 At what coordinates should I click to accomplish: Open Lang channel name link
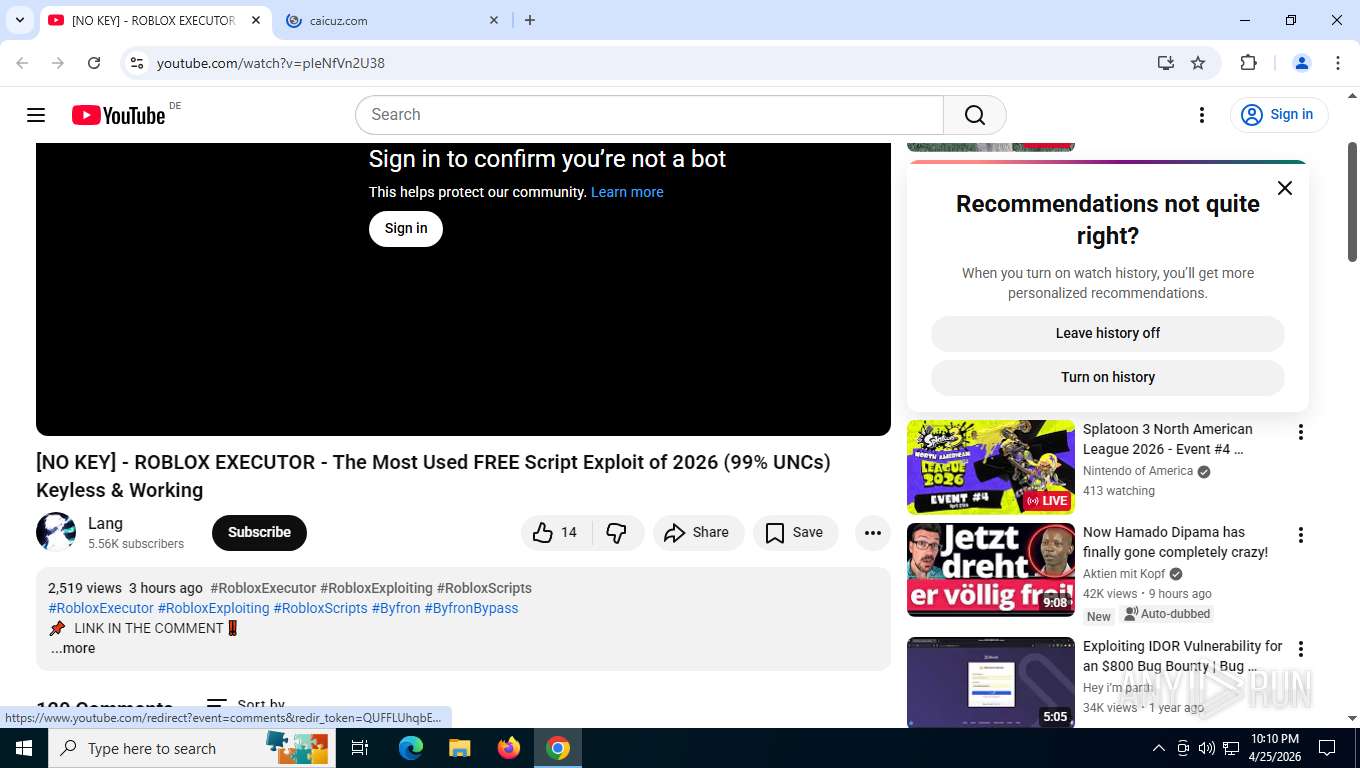tap(105, 524)
